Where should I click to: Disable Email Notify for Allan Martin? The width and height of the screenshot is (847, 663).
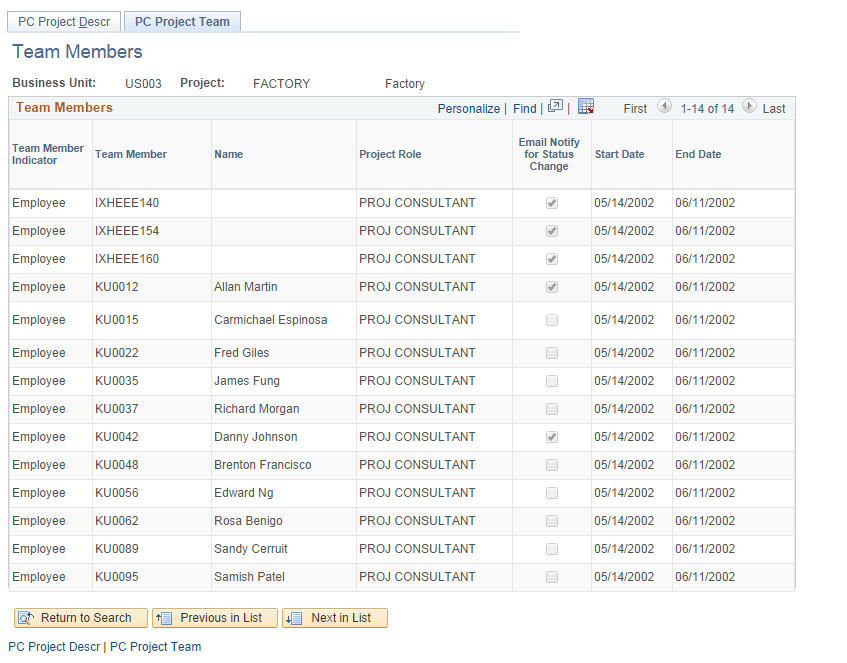point(551,287)
